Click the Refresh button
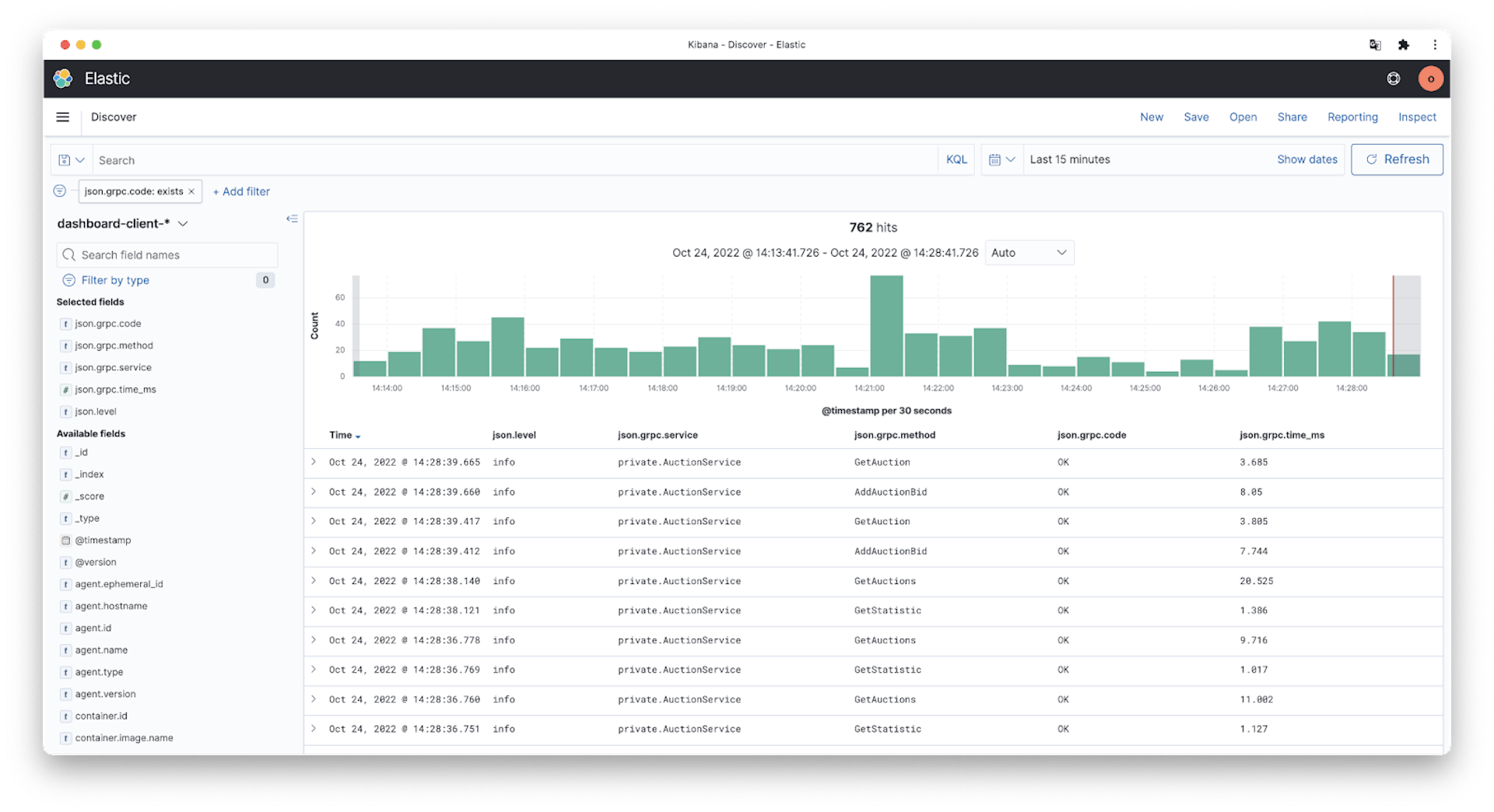1494x812 pixels. click(1397, 159)
